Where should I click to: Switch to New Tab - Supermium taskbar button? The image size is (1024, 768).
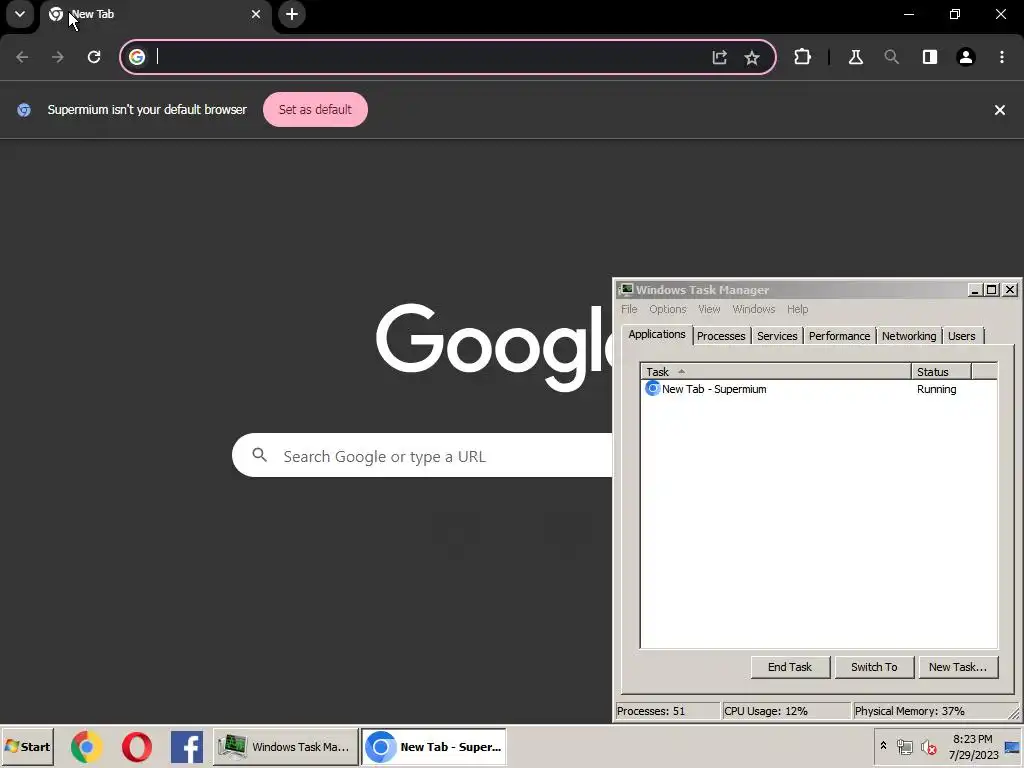[434, 746]
